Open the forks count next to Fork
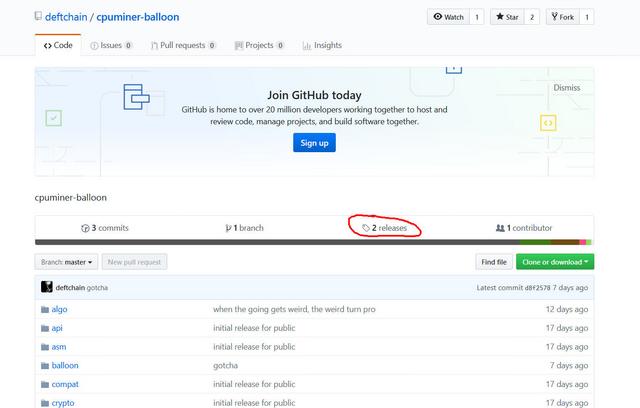The width and height of the screenshot is (640, 408). point(587,17)
